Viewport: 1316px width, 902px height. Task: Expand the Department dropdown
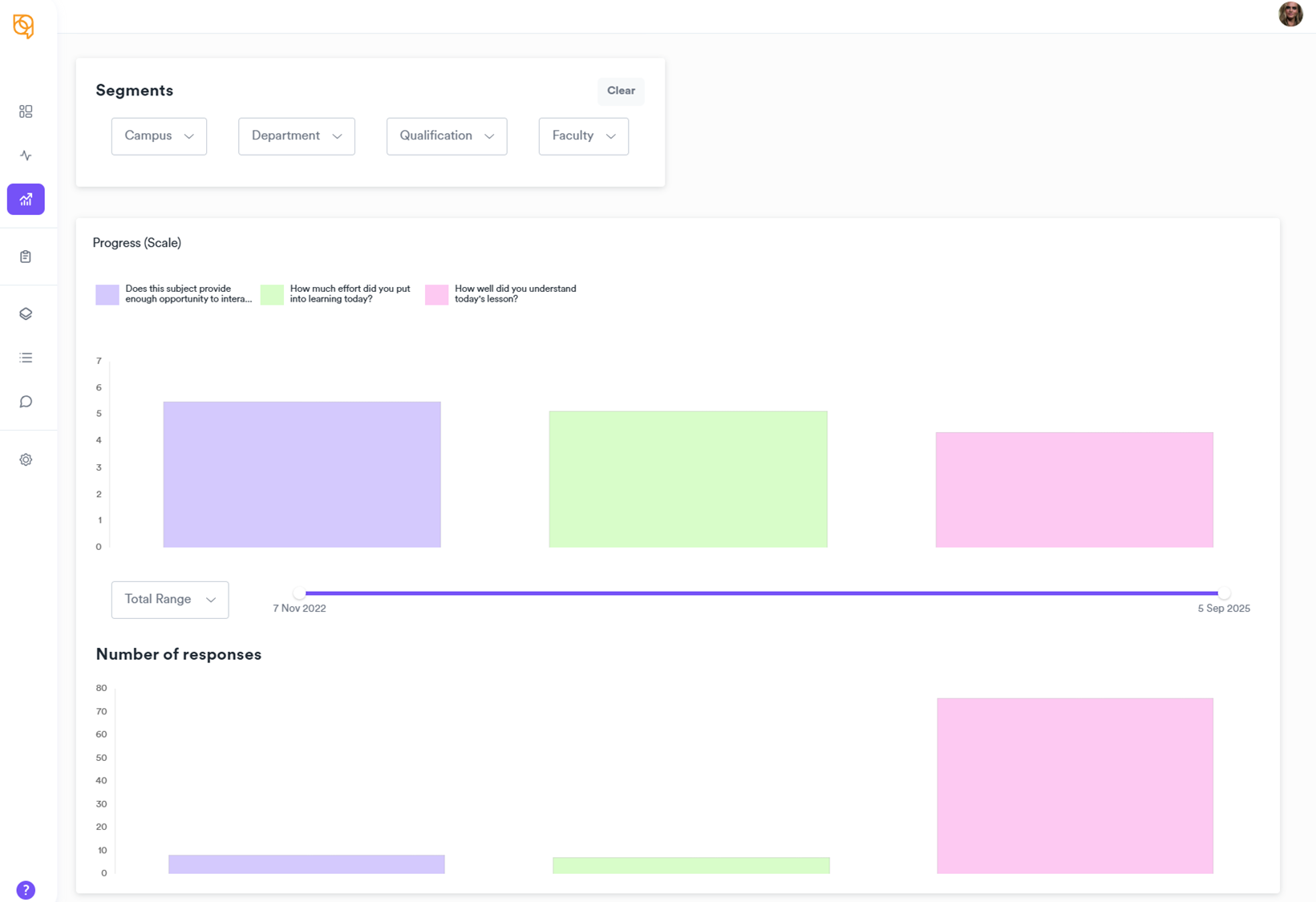click(x=296, y=136)
